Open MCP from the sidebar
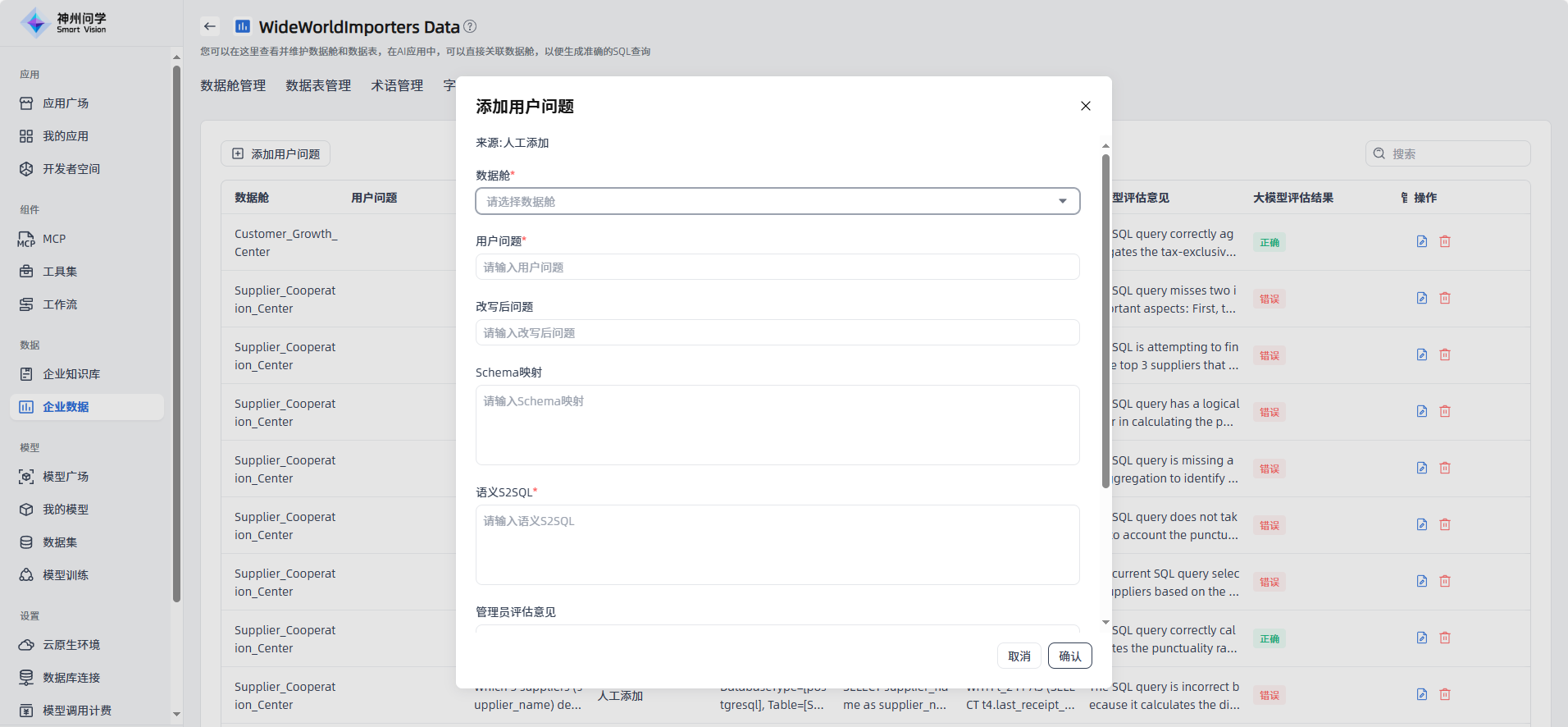Screen dimensions: 1568x727 point(53,239)
